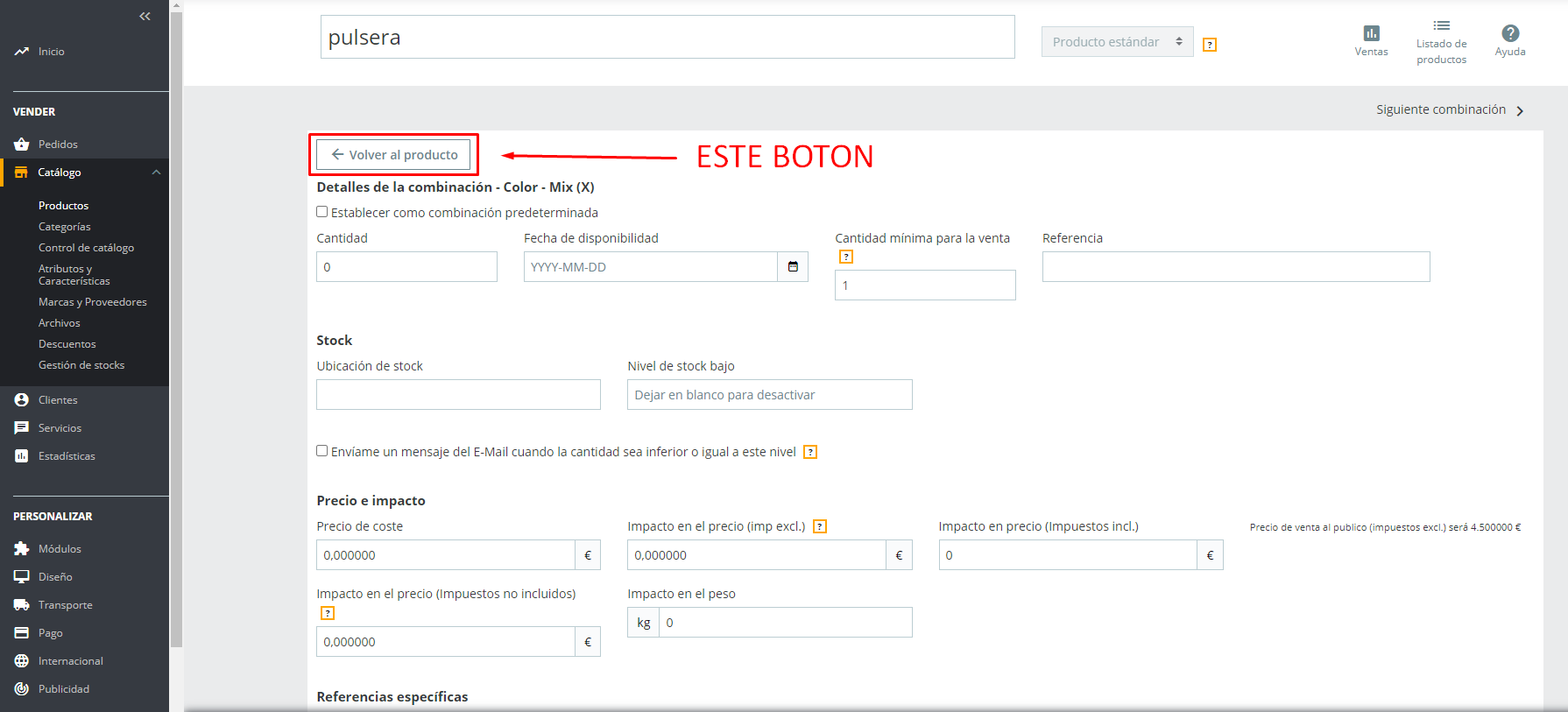1568x712 pixels.
Task: Click Detalles de la combinación heading
Action: click(456, 187)
